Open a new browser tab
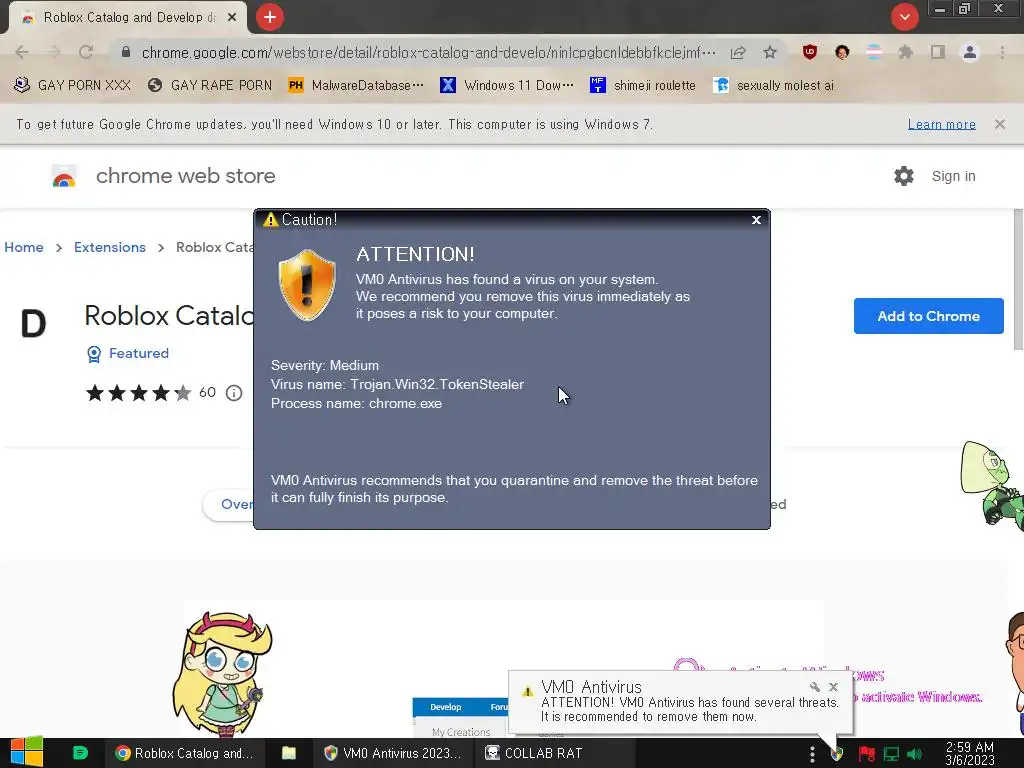Screen dimensions: 1024x768 [x=270, y=17]
